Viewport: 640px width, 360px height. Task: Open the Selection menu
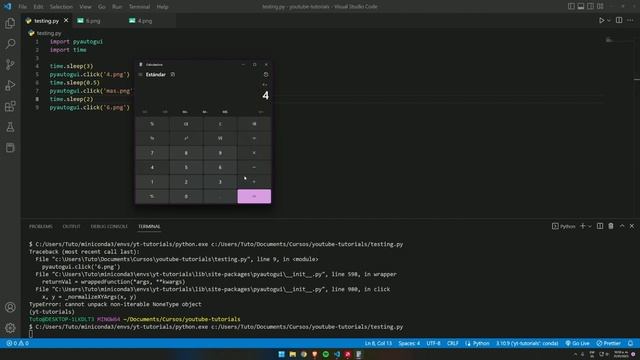click(61, 7)
